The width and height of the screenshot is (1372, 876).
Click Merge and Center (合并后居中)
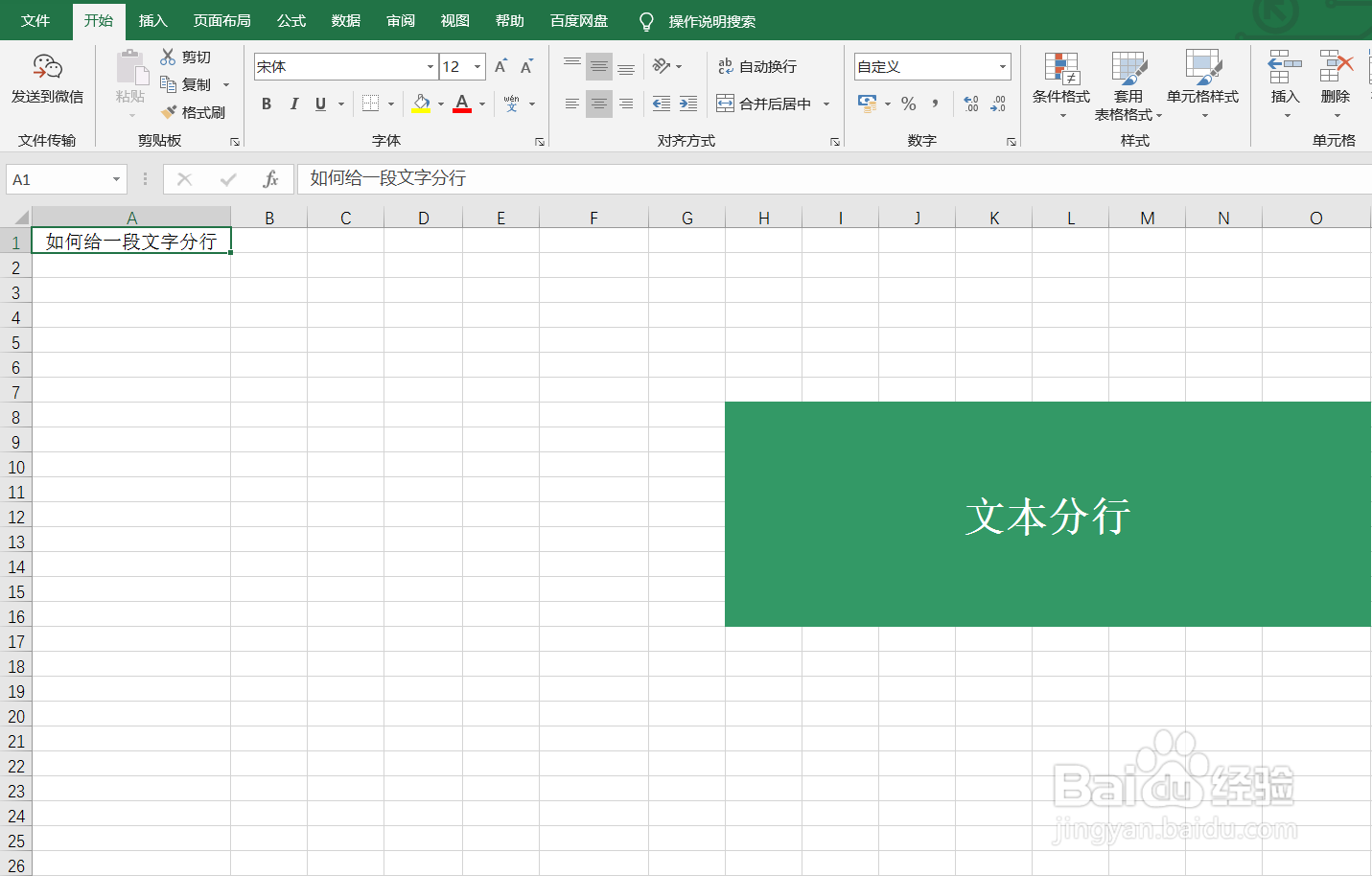click(x=764, y=104)
